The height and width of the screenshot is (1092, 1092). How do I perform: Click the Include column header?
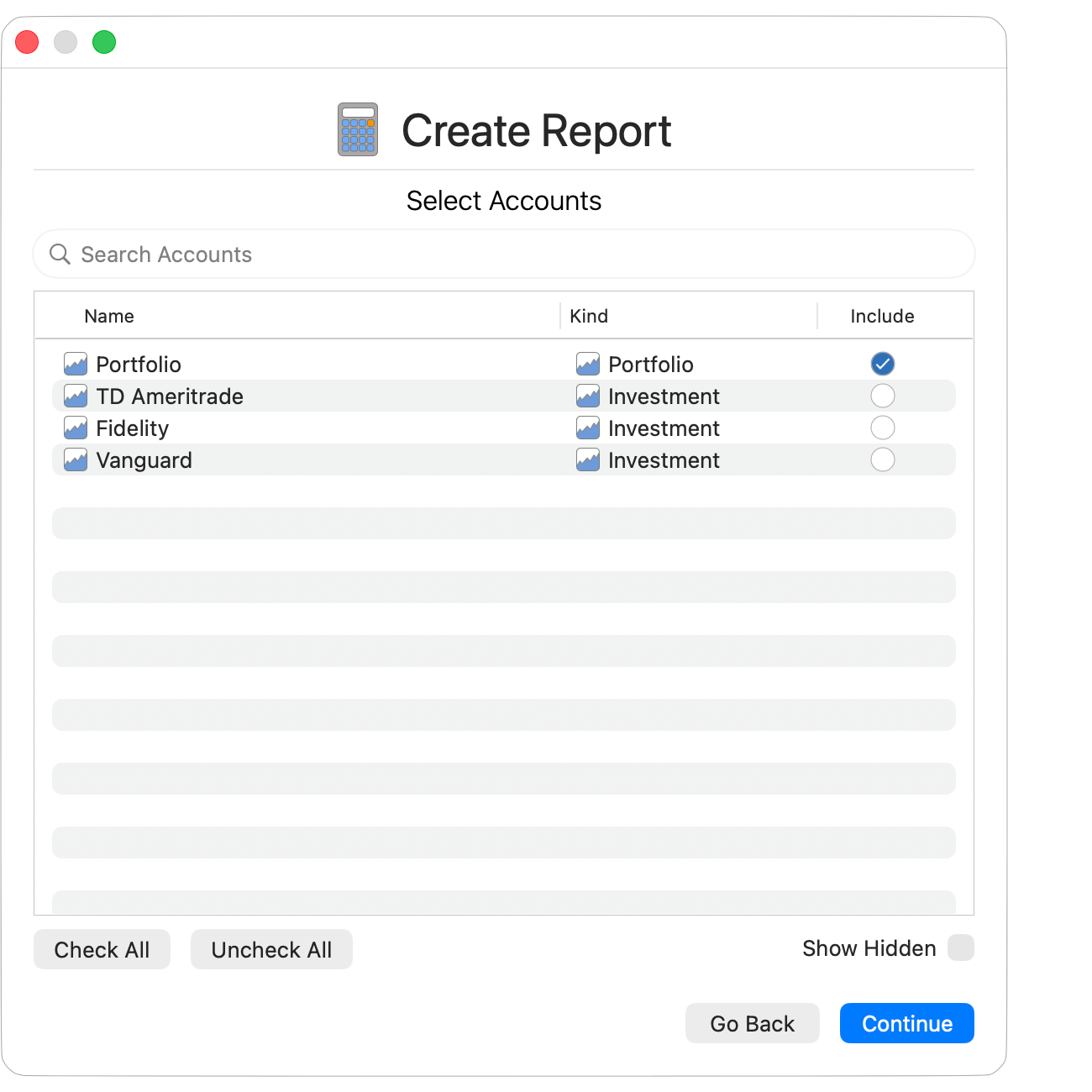881,316
